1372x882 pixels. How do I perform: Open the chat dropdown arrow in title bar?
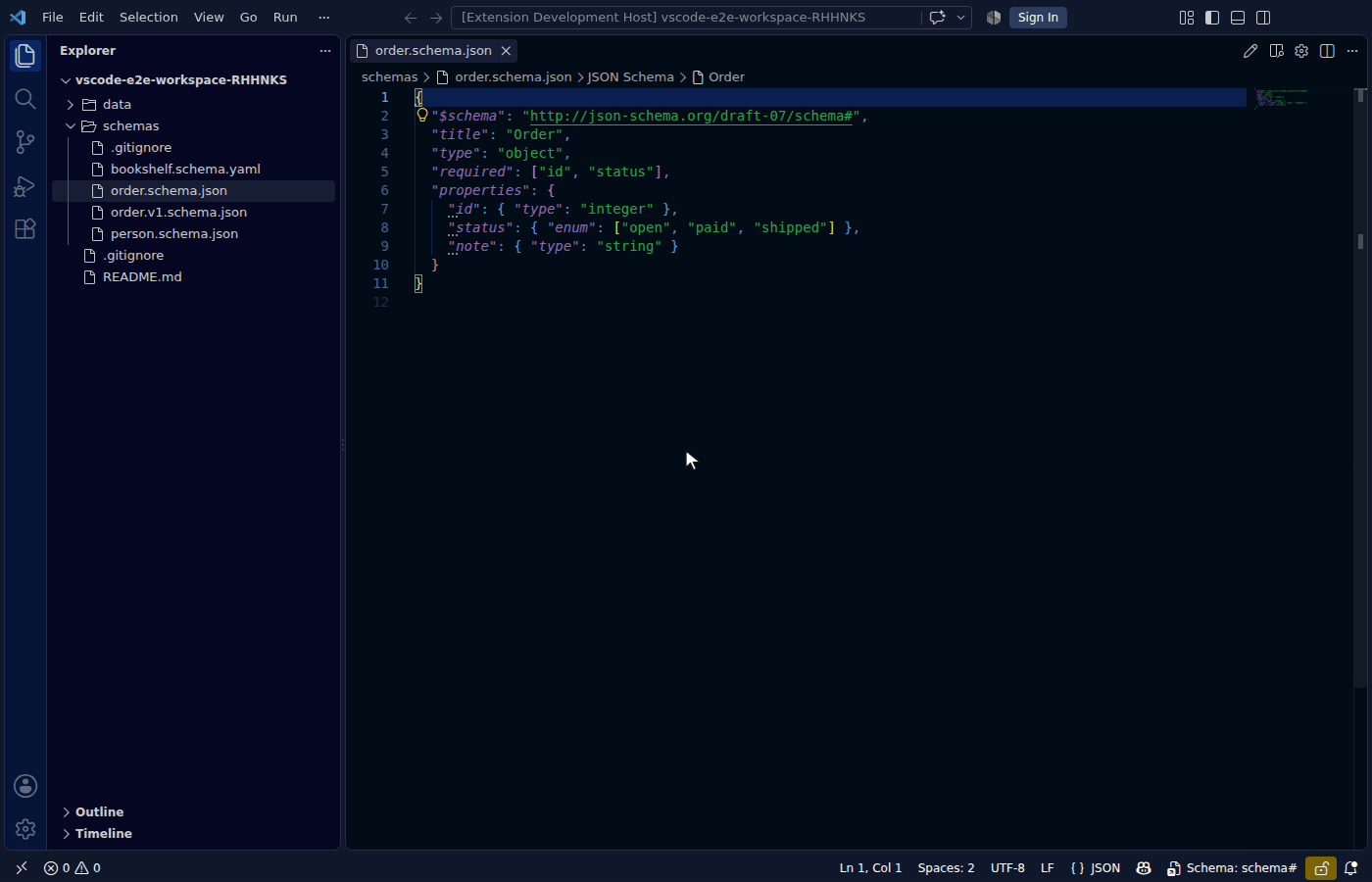(960, 18)
